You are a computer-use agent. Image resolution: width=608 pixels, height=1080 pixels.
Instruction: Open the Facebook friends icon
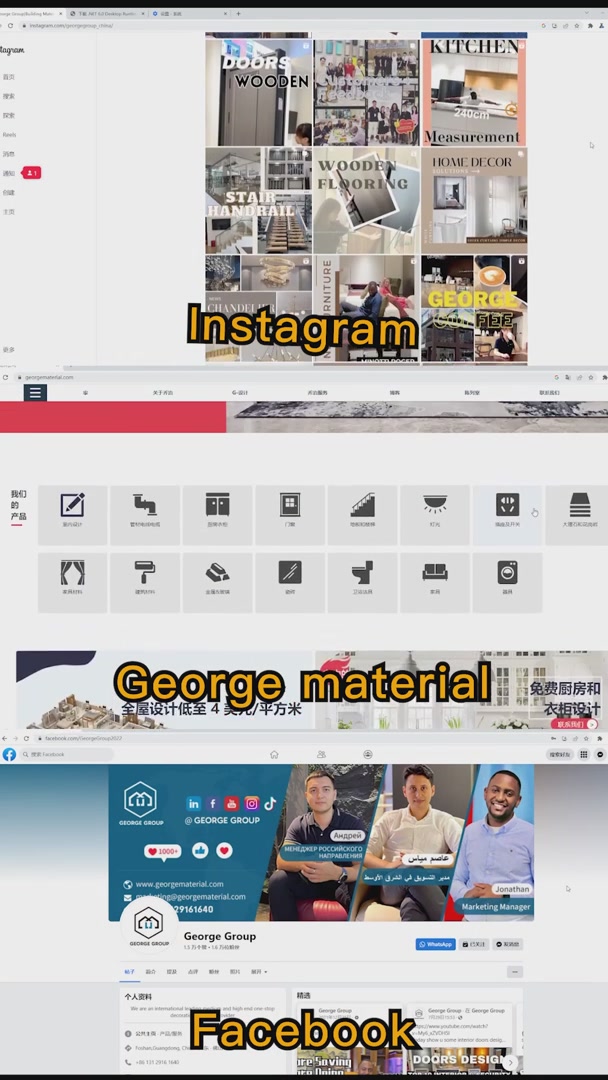(x=321, y=754)
